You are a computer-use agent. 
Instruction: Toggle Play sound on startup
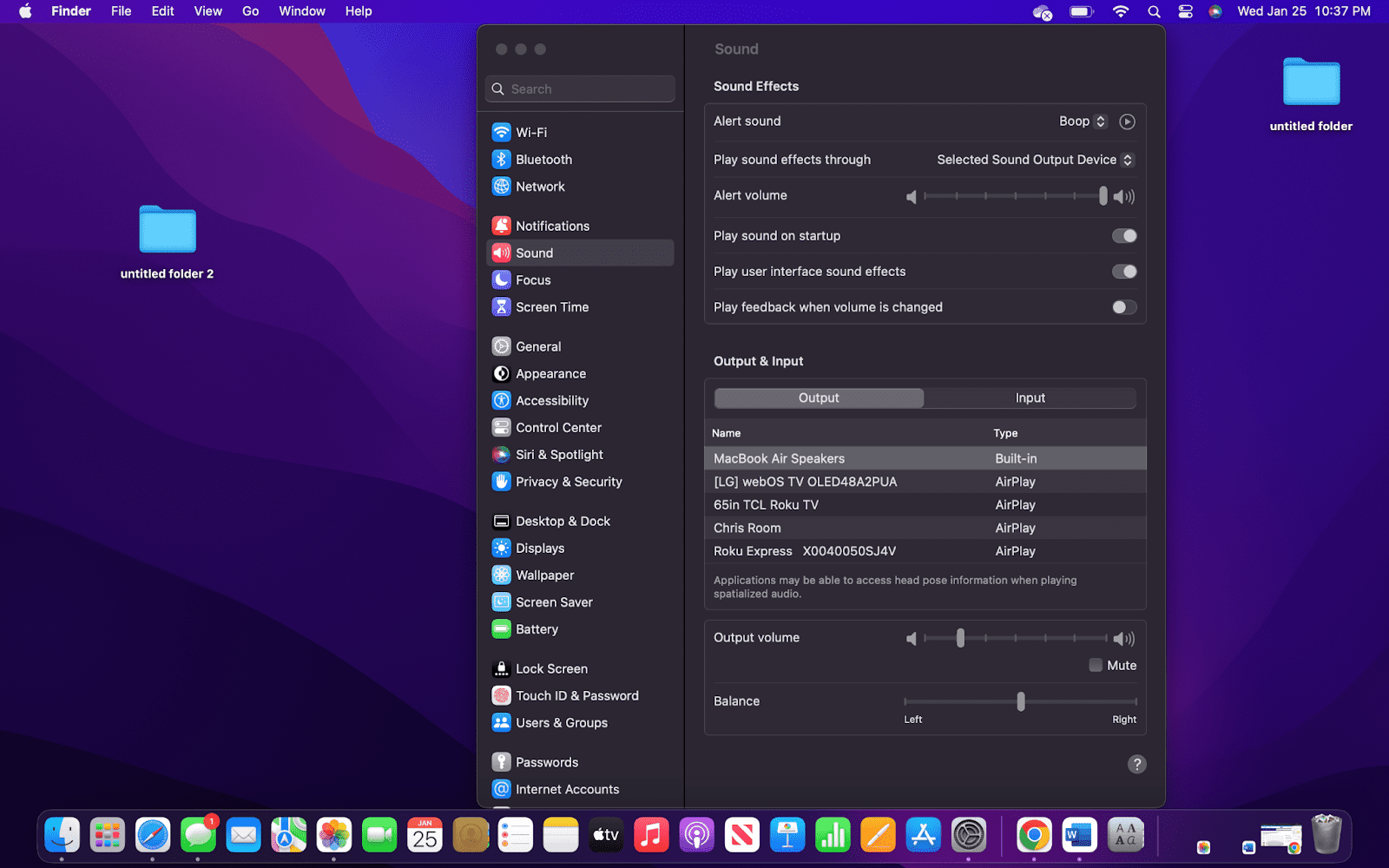(1124, 236)
